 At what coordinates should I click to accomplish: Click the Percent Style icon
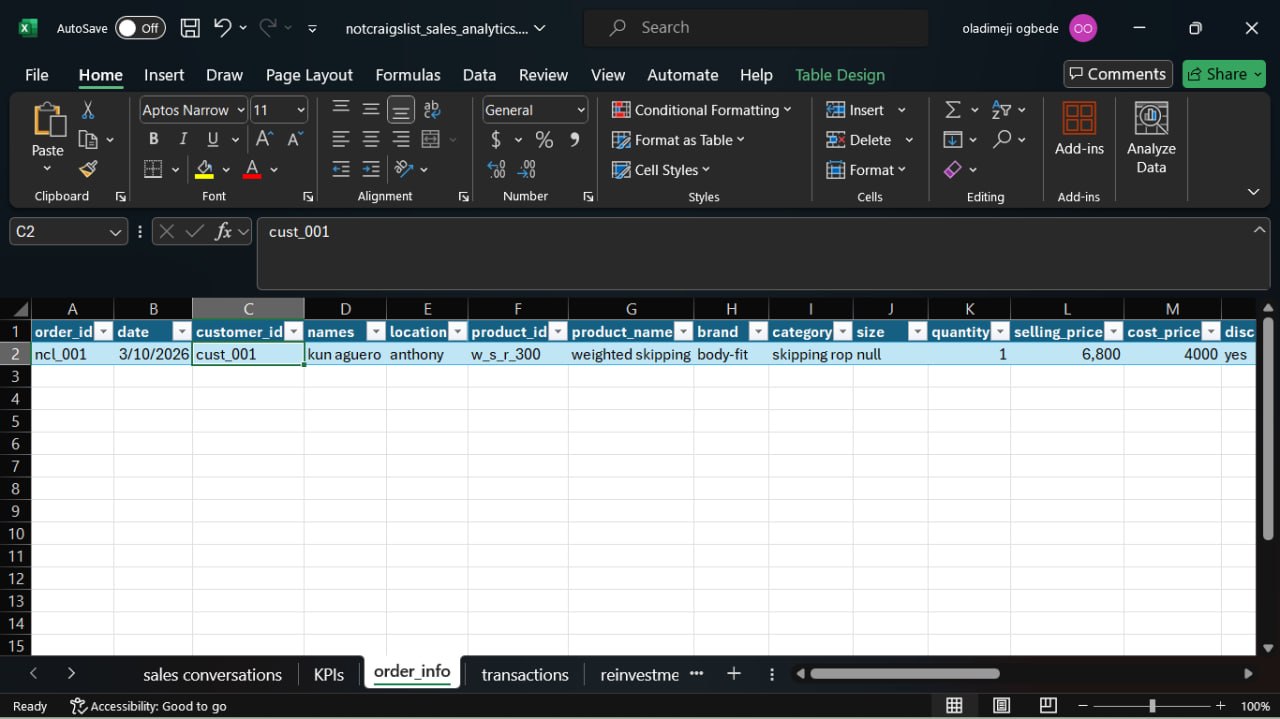click(544, 140)
